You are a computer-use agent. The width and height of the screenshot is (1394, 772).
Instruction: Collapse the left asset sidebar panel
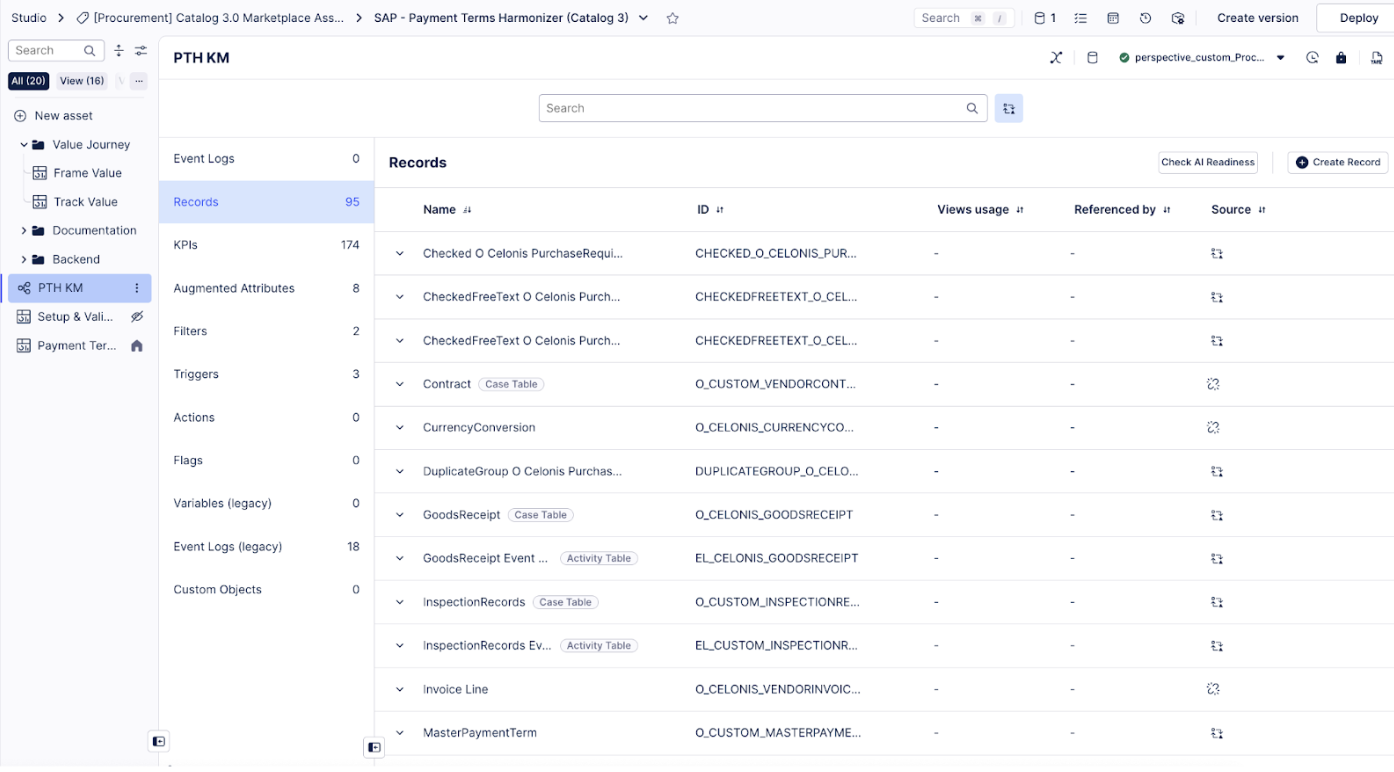pyautogui.click(x=158, y=741)
